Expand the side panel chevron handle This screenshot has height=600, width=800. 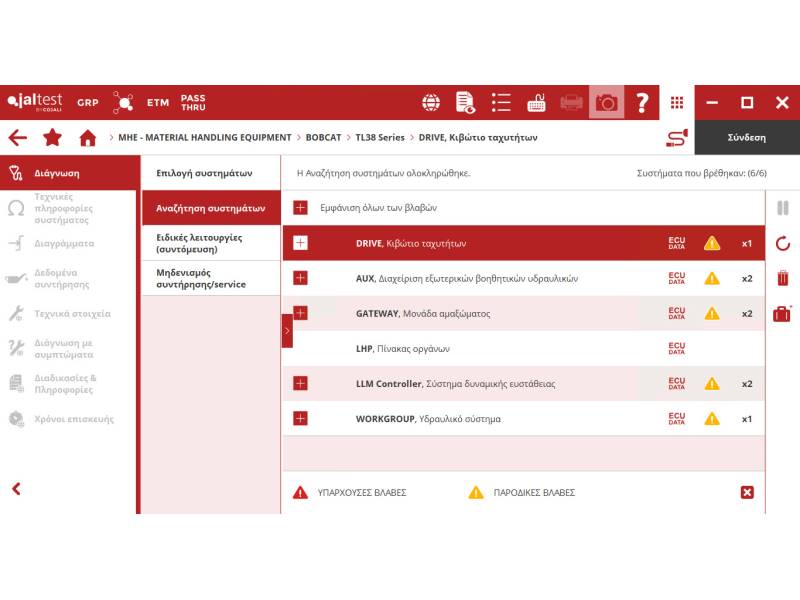(287, 330)
